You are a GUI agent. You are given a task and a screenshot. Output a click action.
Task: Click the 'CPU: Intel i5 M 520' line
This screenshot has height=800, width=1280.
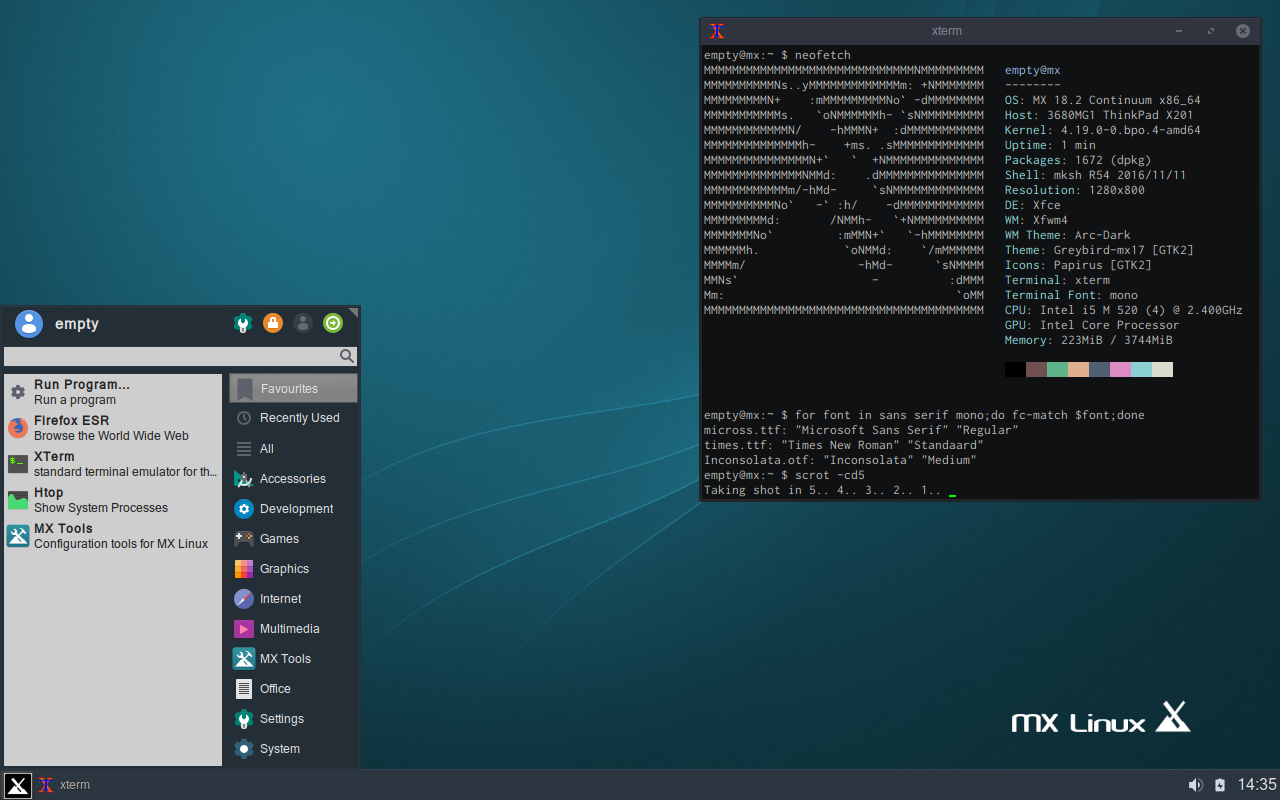[x=1123, y=310]
